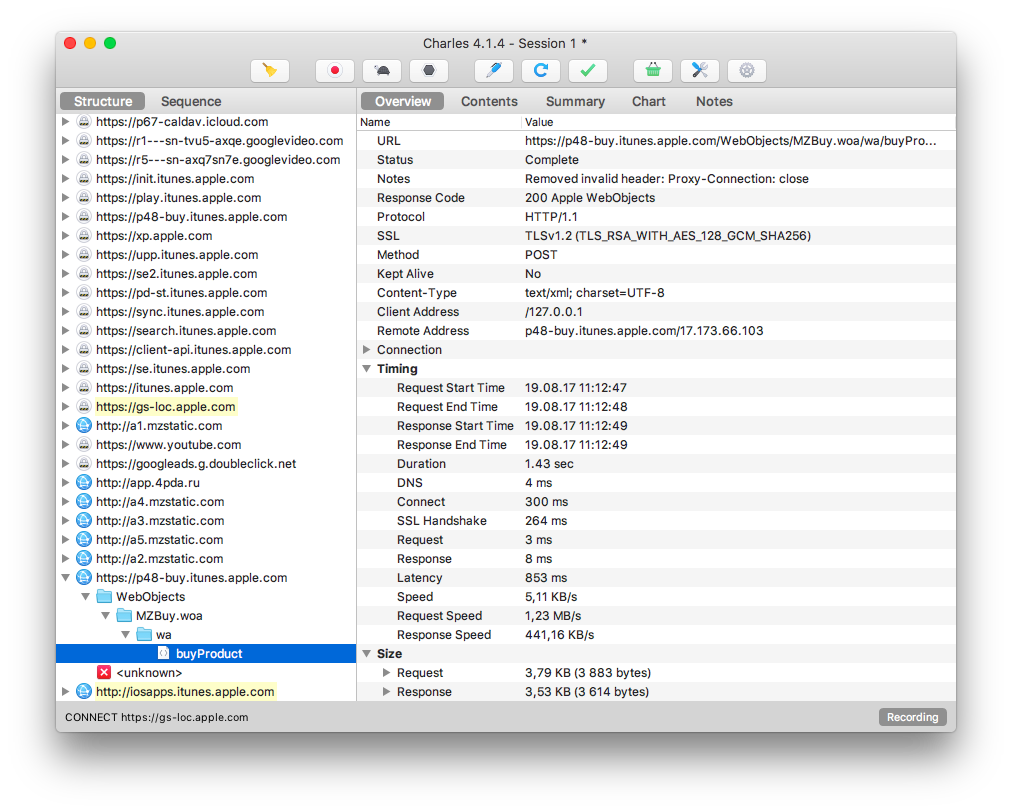Click the lock icon beside https://xp.apple.com
Viewport: 1012px width, 812px height.
(x=84, y=236)
